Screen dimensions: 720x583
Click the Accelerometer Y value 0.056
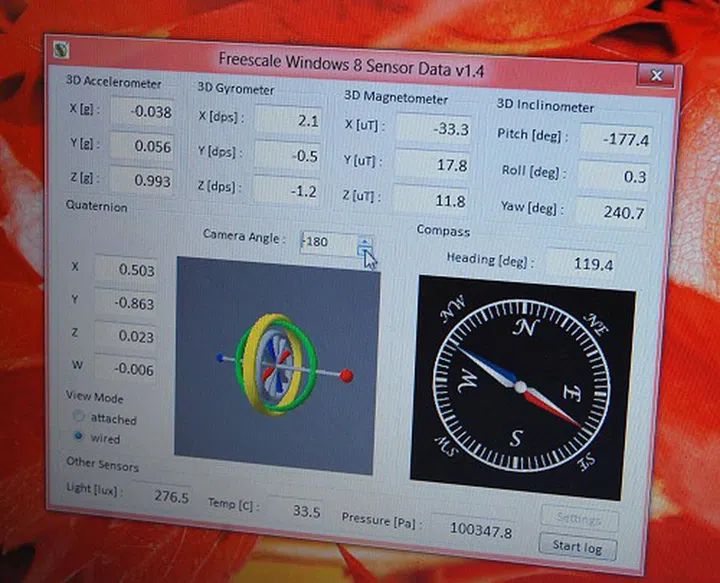tap(141, 146)
